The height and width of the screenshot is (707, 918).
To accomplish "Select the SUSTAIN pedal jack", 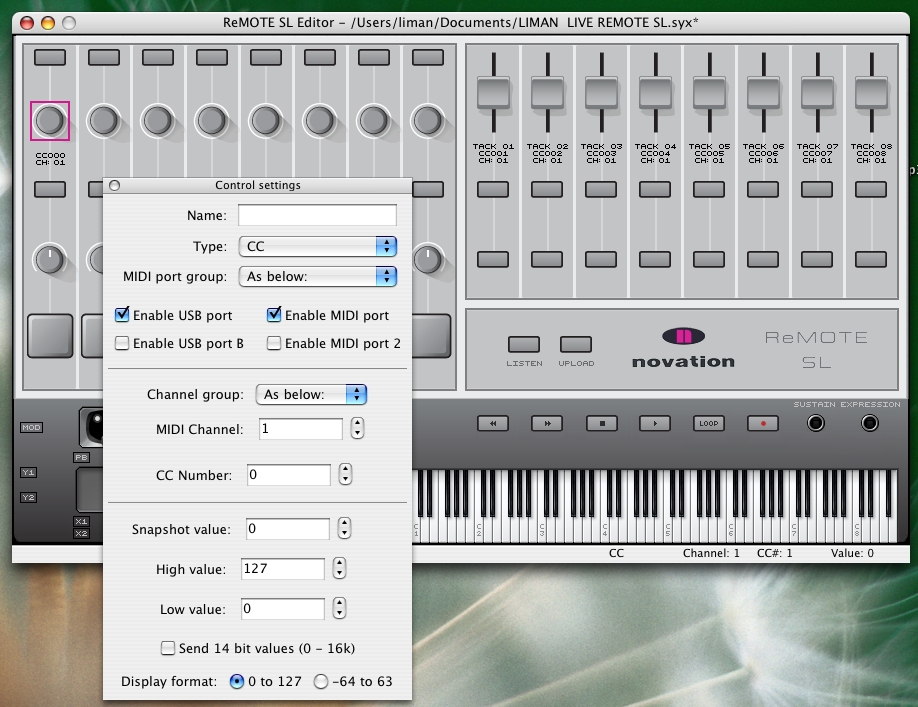I will (x=816, y=423).
